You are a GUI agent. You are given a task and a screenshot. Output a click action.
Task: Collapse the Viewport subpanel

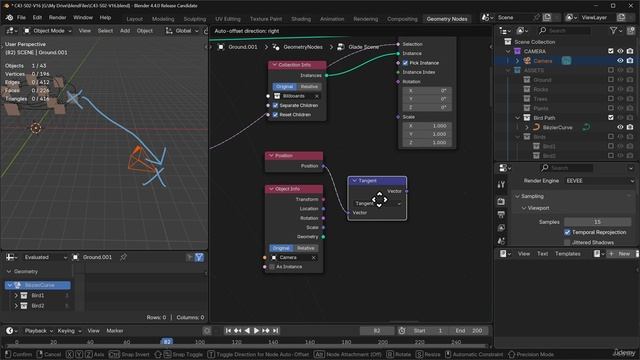[x=524, y=208]
